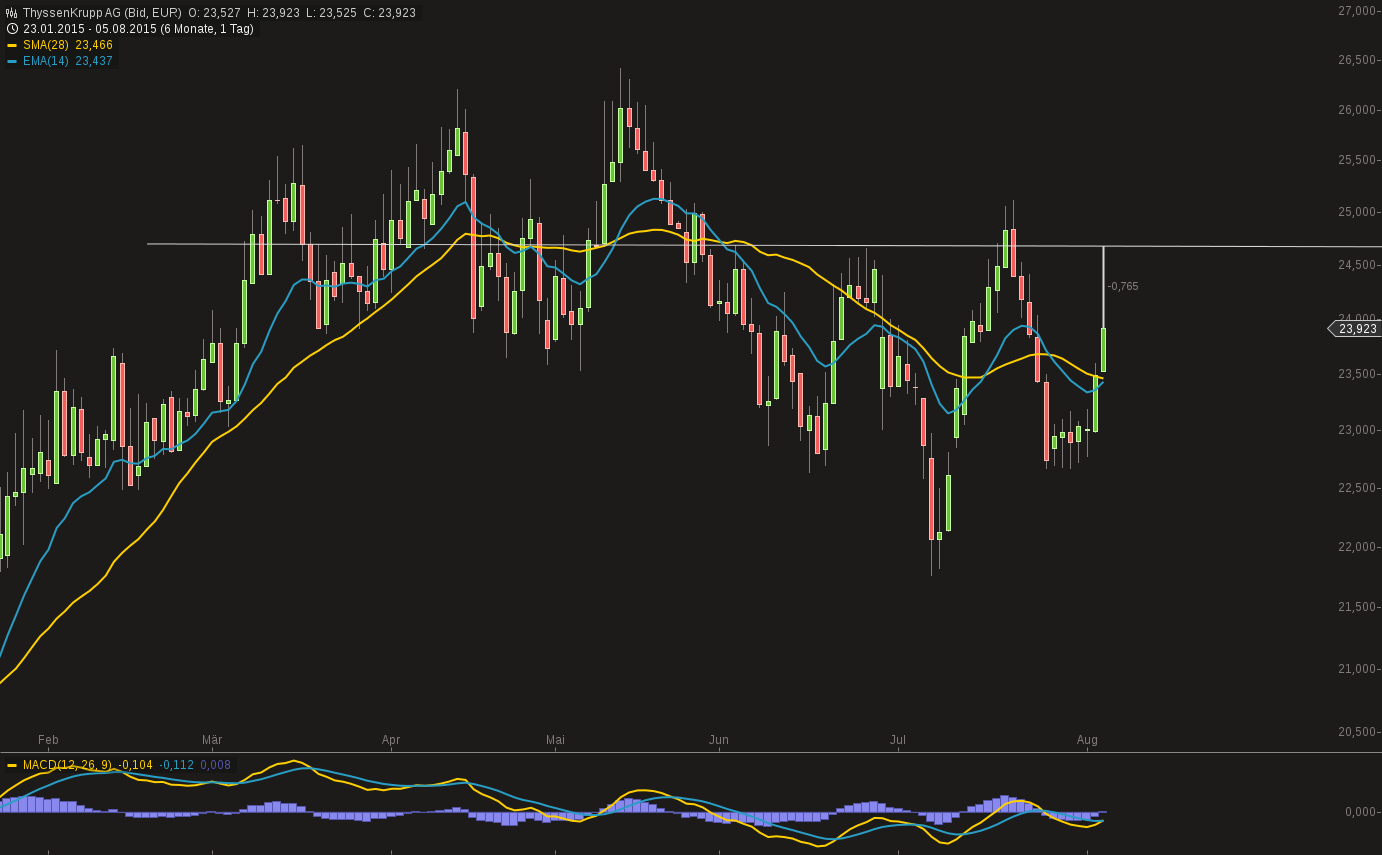The height and width of the screenshot is (855, 1382).
Task: Click the '20,500' price axis label
Action: point(1357,732)
